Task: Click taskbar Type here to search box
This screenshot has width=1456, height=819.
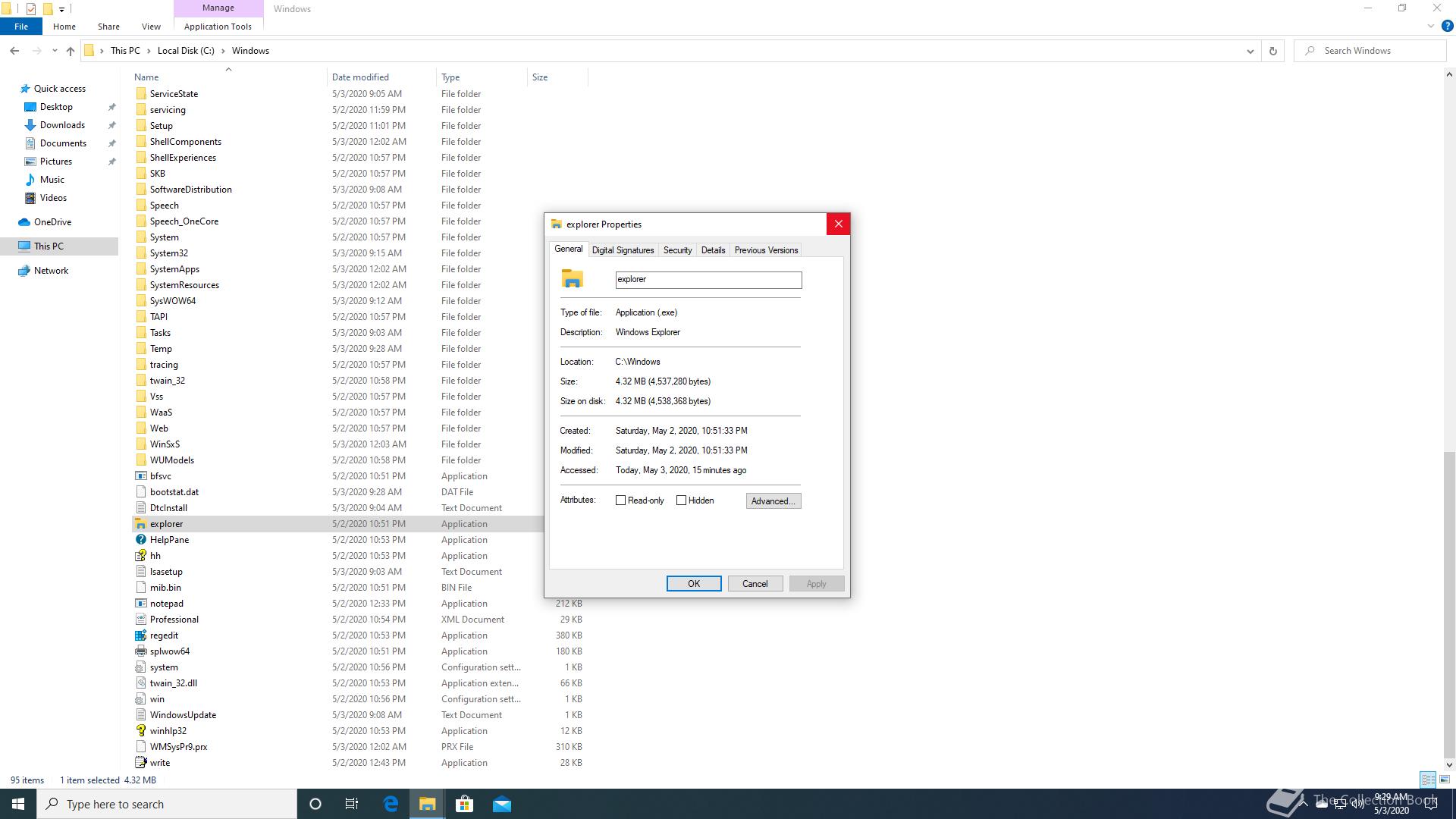Action: [x=167, y=804]
